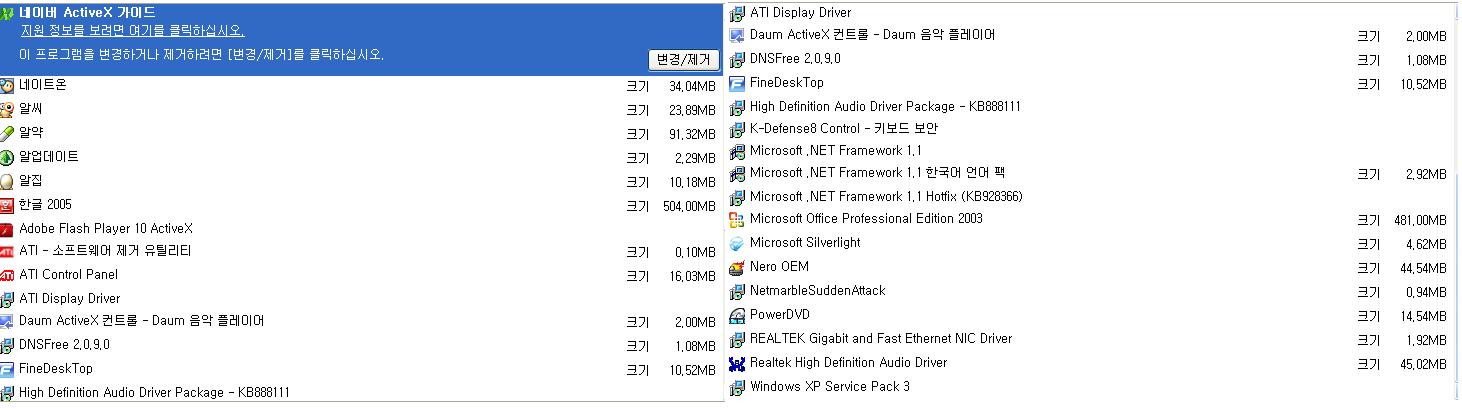Click the 23,89MB size value

(693, 110)
